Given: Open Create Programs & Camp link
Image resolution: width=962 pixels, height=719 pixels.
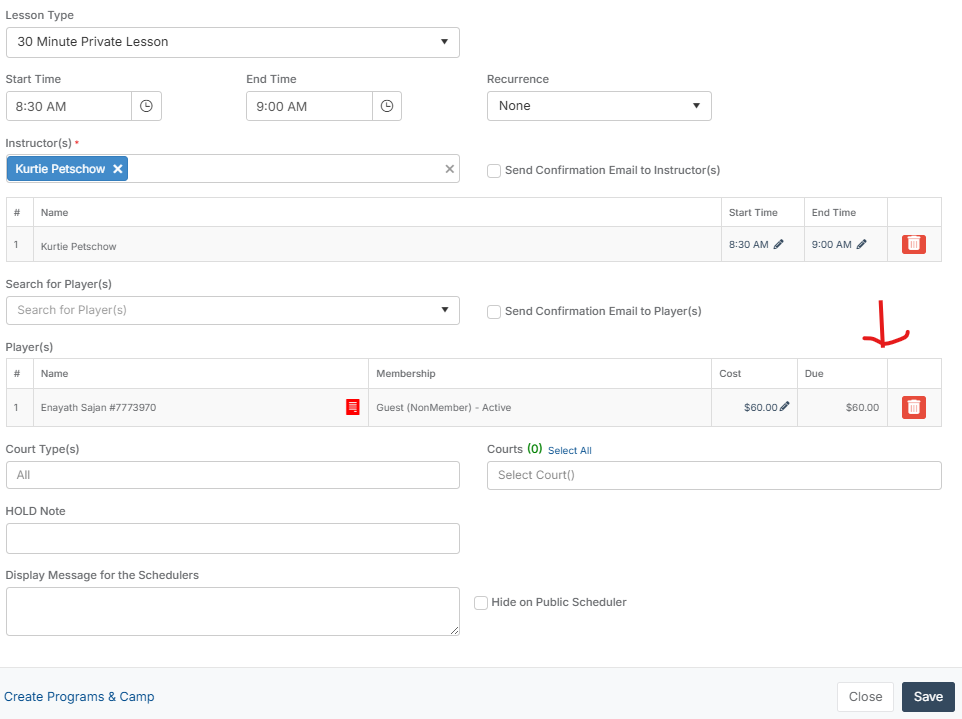Looking at the screenshot, I should [x=79, y=696].
